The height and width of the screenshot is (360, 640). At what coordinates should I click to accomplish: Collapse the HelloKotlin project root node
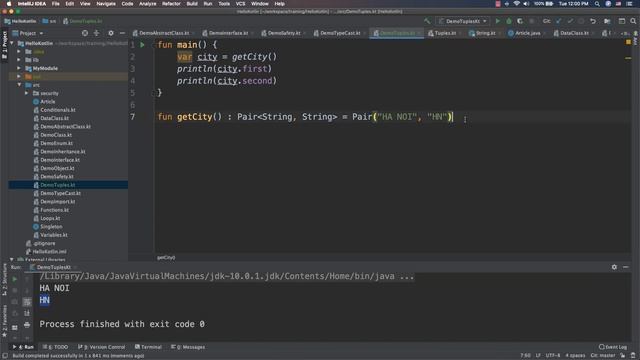coord(12,43)
